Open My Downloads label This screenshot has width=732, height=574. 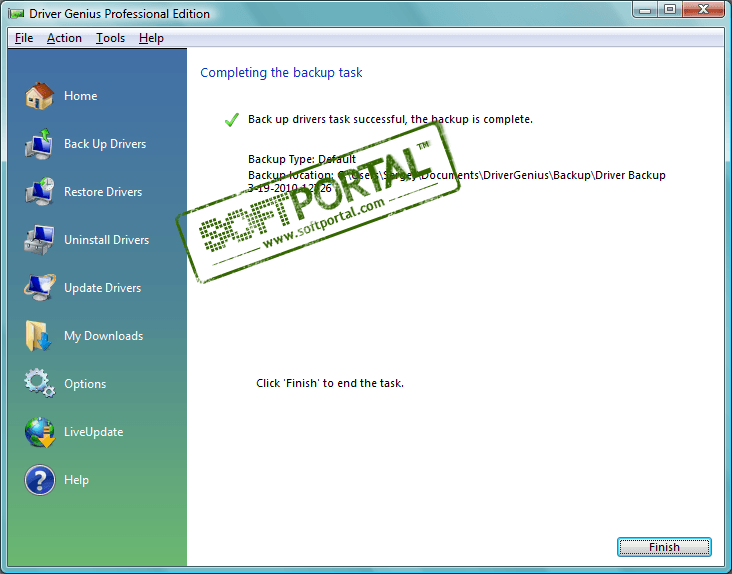pos(104,336)
